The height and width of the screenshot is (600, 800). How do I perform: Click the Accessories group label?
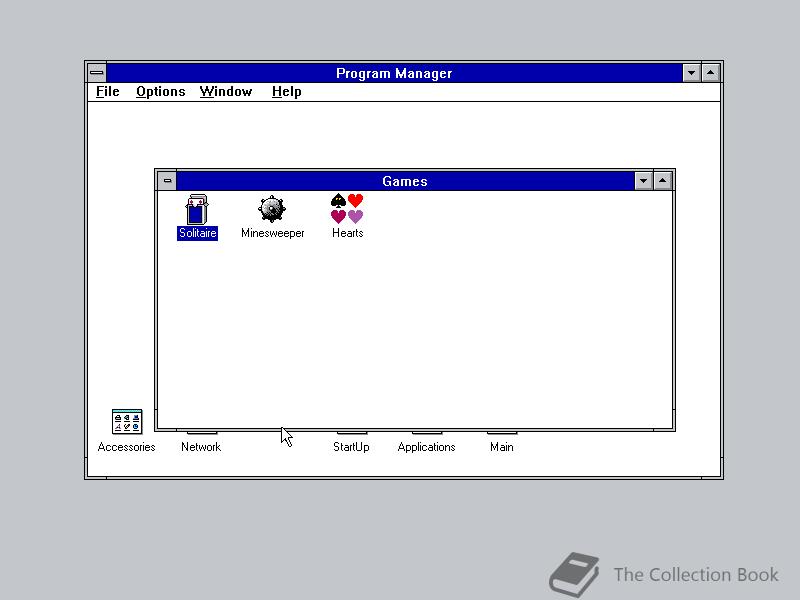pyautogui.click(x=126, y=447)
